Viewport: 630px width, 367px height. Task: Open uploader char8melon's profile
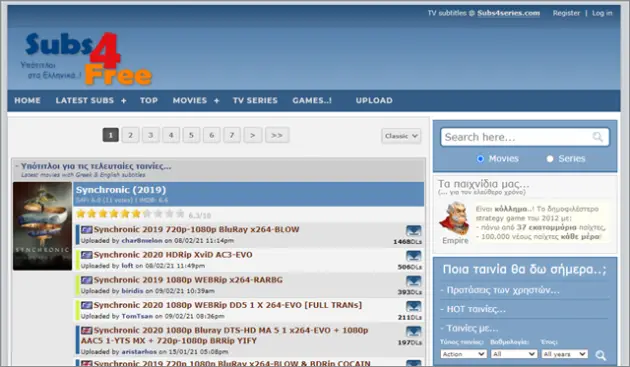(x=142, y=240)
